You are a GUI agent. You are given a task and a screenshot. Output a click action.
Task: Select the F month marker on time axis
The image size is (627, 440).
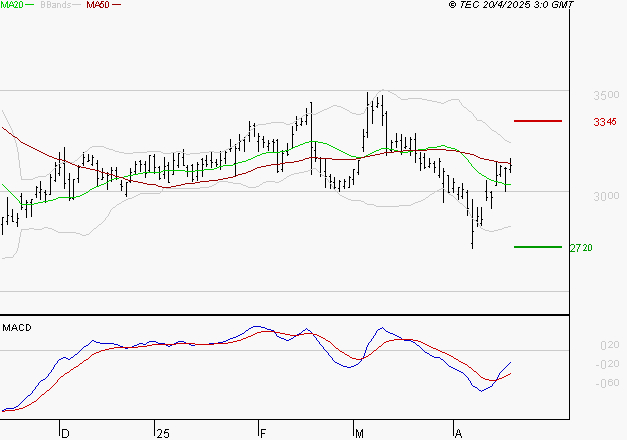tap(263, 433)
